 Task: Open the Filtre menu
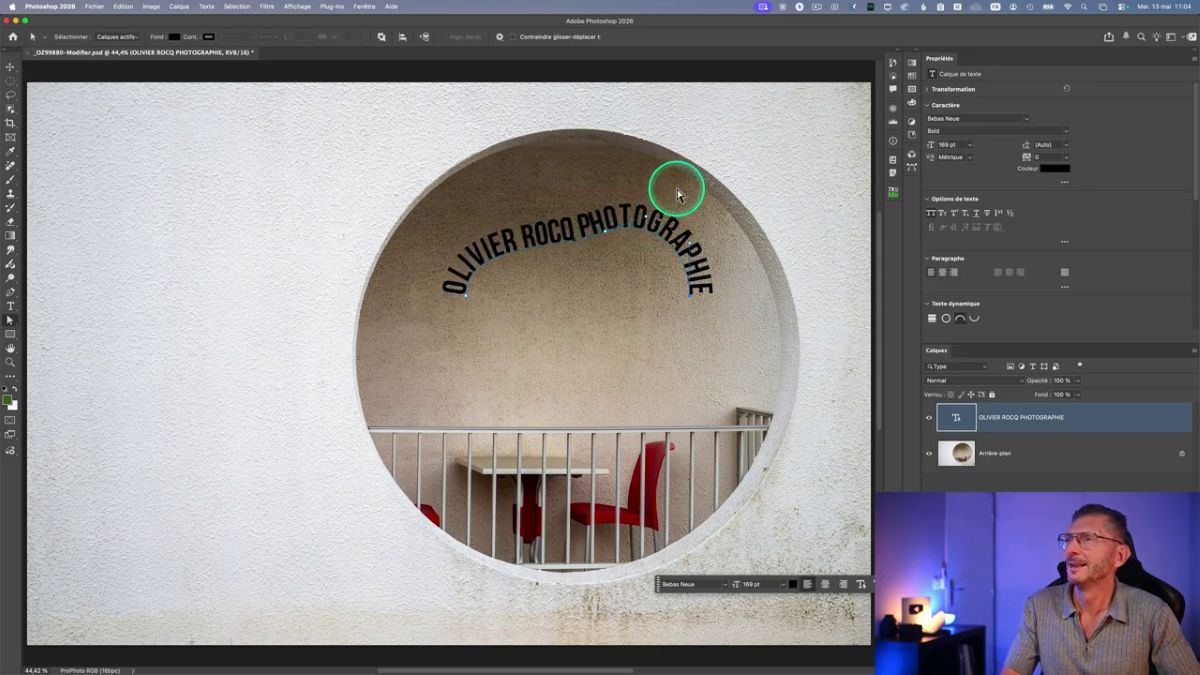(267, 6)
